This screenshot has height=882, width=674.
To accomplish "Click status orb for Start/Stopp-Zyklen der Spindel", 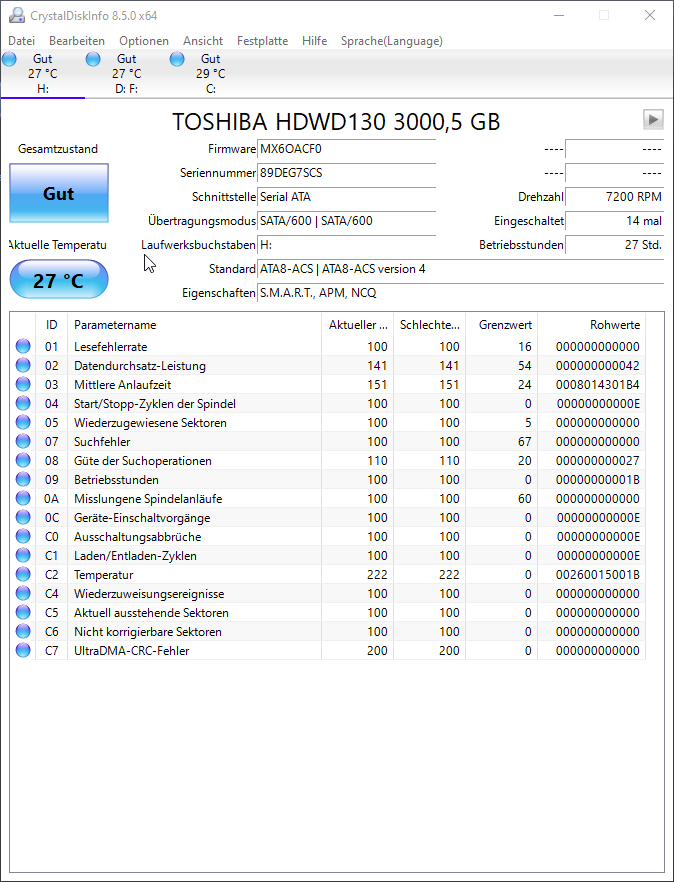I will 23,403.
